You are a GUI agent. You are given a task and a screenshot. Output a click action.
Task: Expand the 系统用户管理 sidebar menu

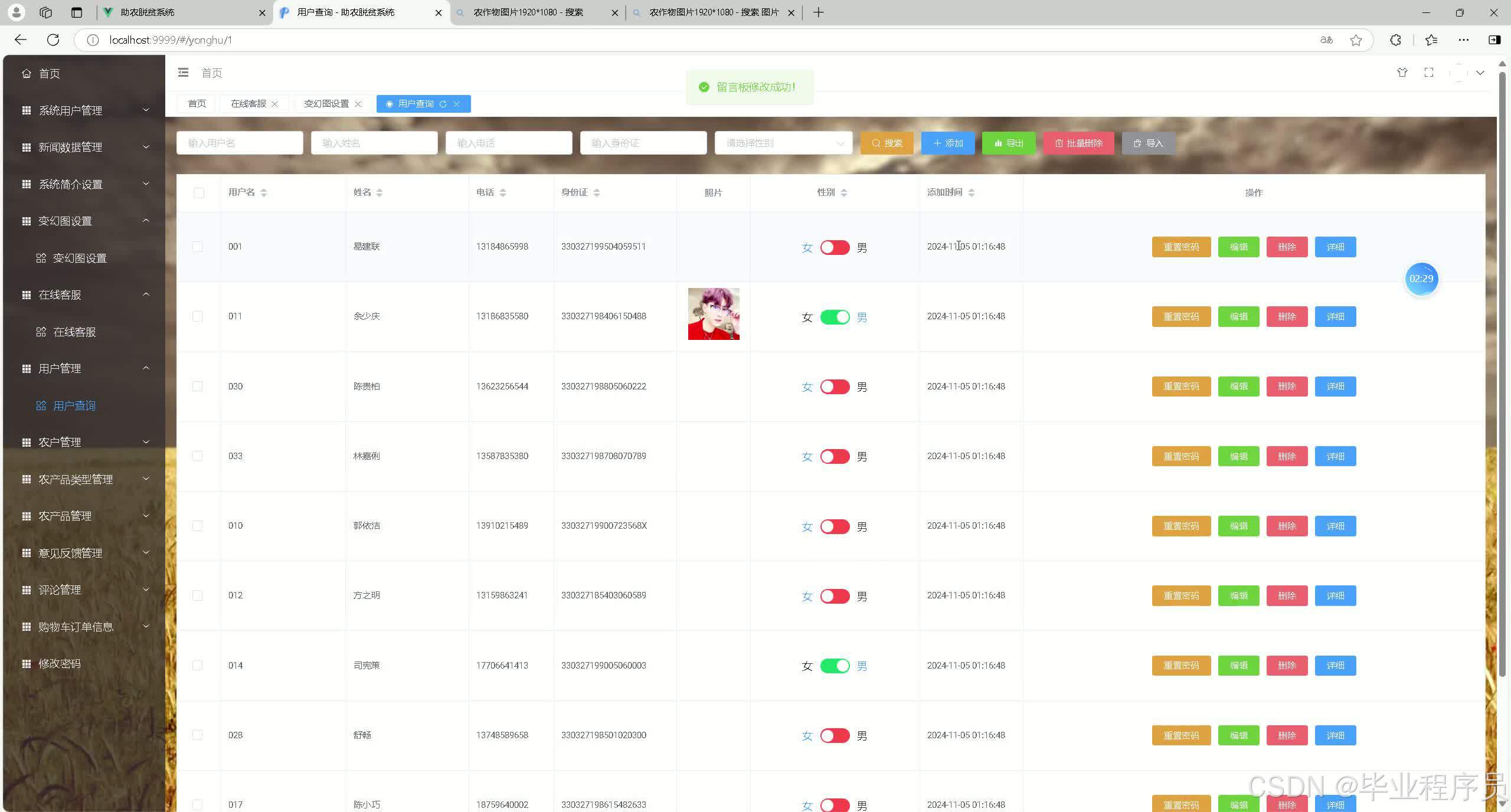(x=84, y=110)
